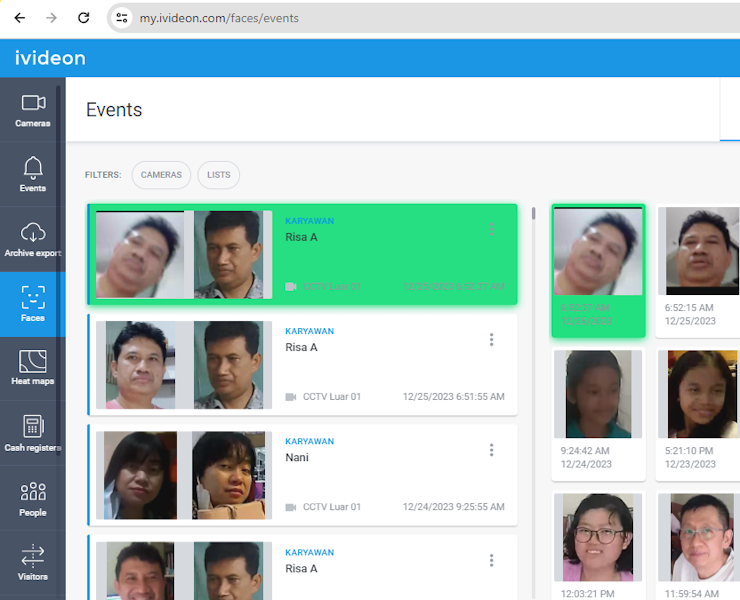
Task: Click the browser forward arrow
Action: coord(51,18)
